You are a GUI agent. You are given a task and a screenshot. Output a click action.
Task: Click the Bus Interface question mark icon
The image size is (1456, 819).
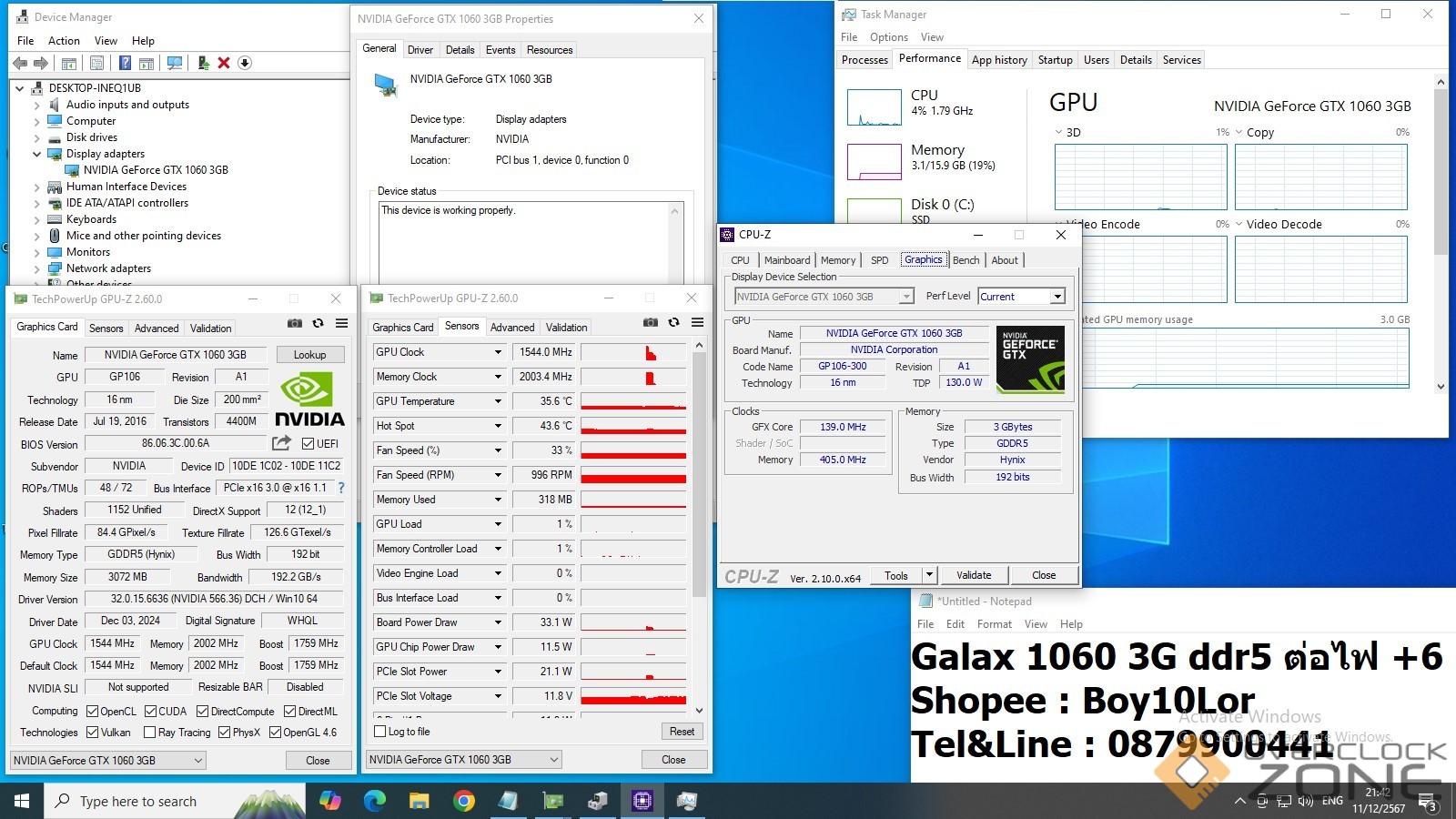click(x=341, y=488)
